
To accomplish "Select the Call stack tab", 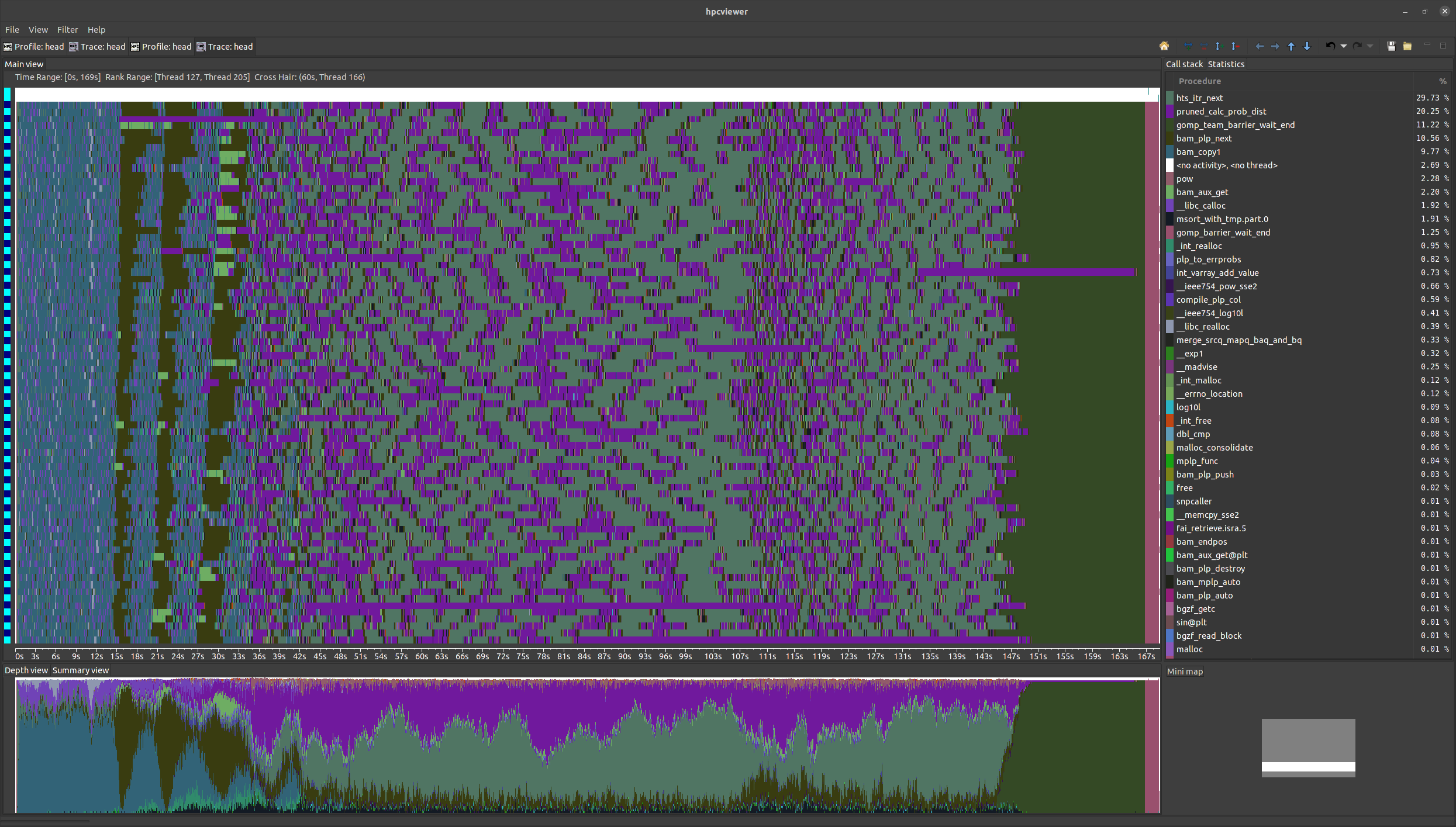I will click(x=1184, y=64).
